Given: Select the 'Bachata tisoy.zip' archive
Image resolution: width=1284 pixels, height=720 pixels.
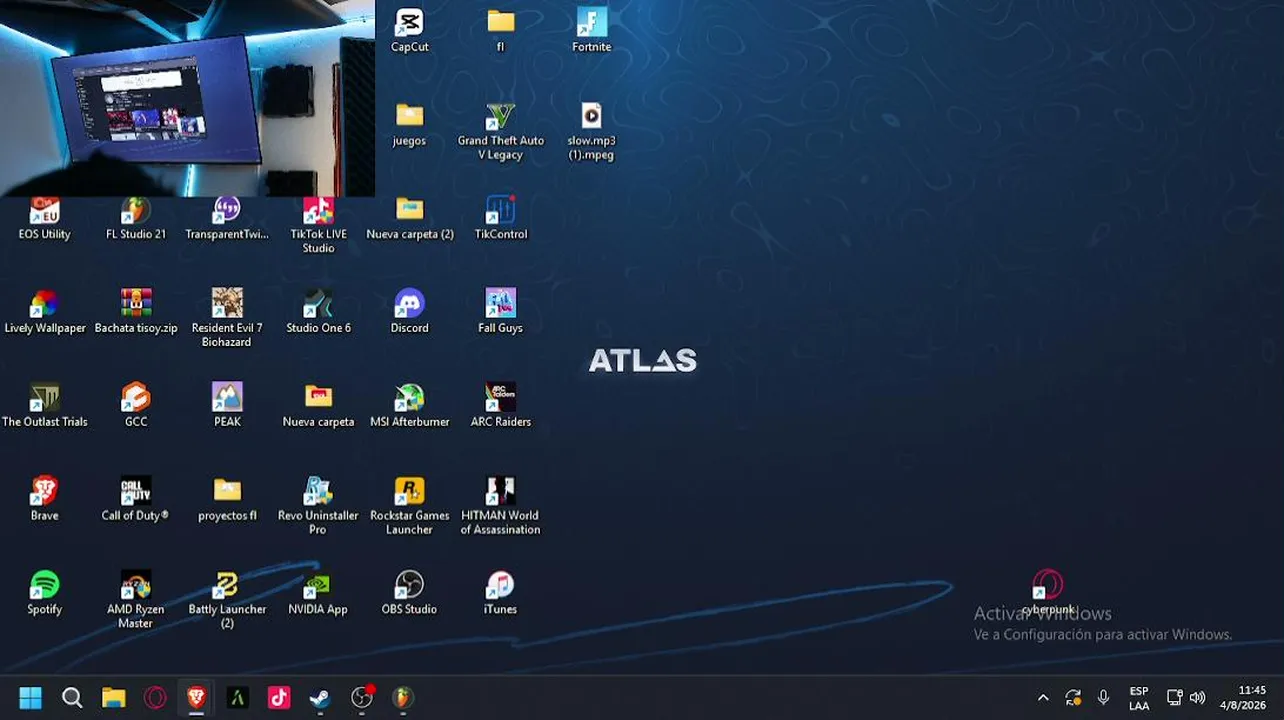Looking at the screenshot, I should pos(136,312).
